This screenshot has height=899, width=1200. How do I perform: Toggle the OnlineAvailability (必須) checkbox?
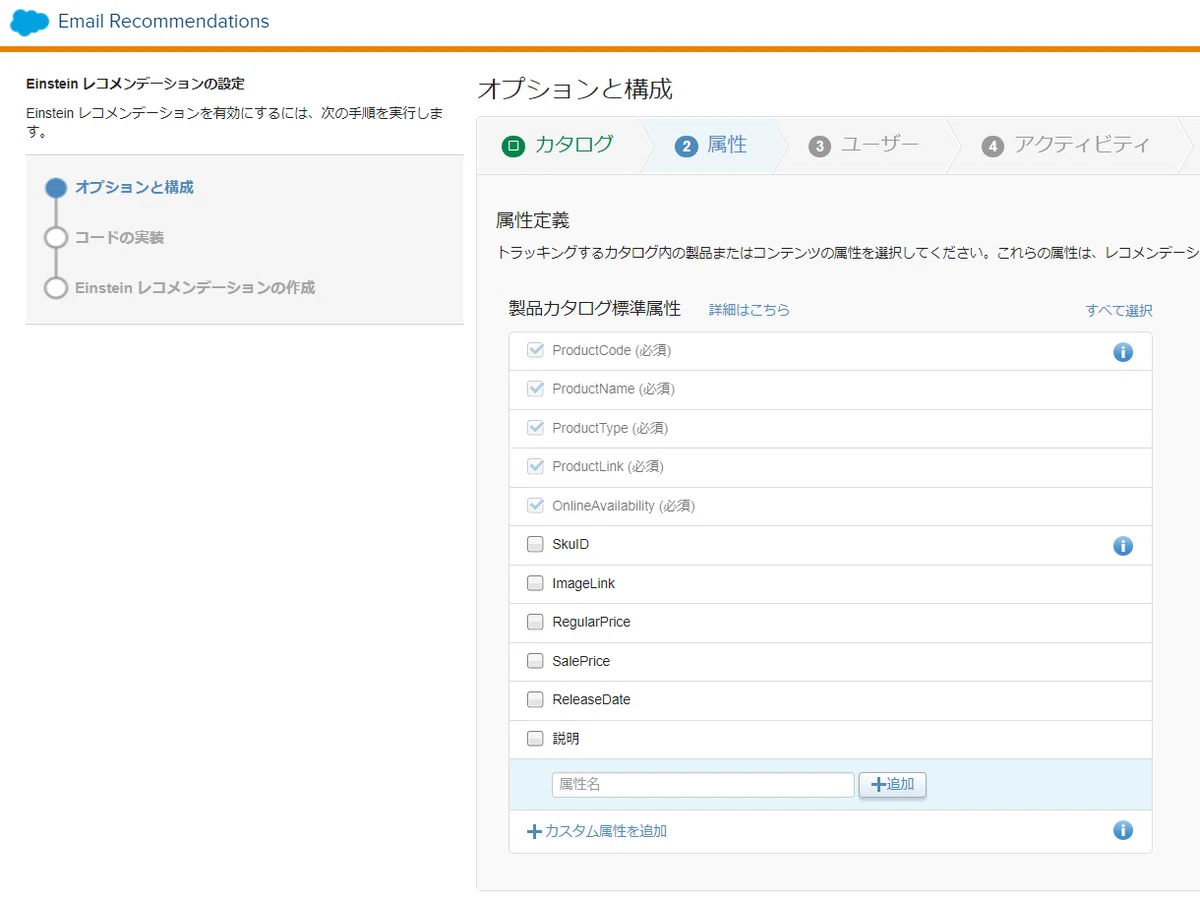pos(535,505)
